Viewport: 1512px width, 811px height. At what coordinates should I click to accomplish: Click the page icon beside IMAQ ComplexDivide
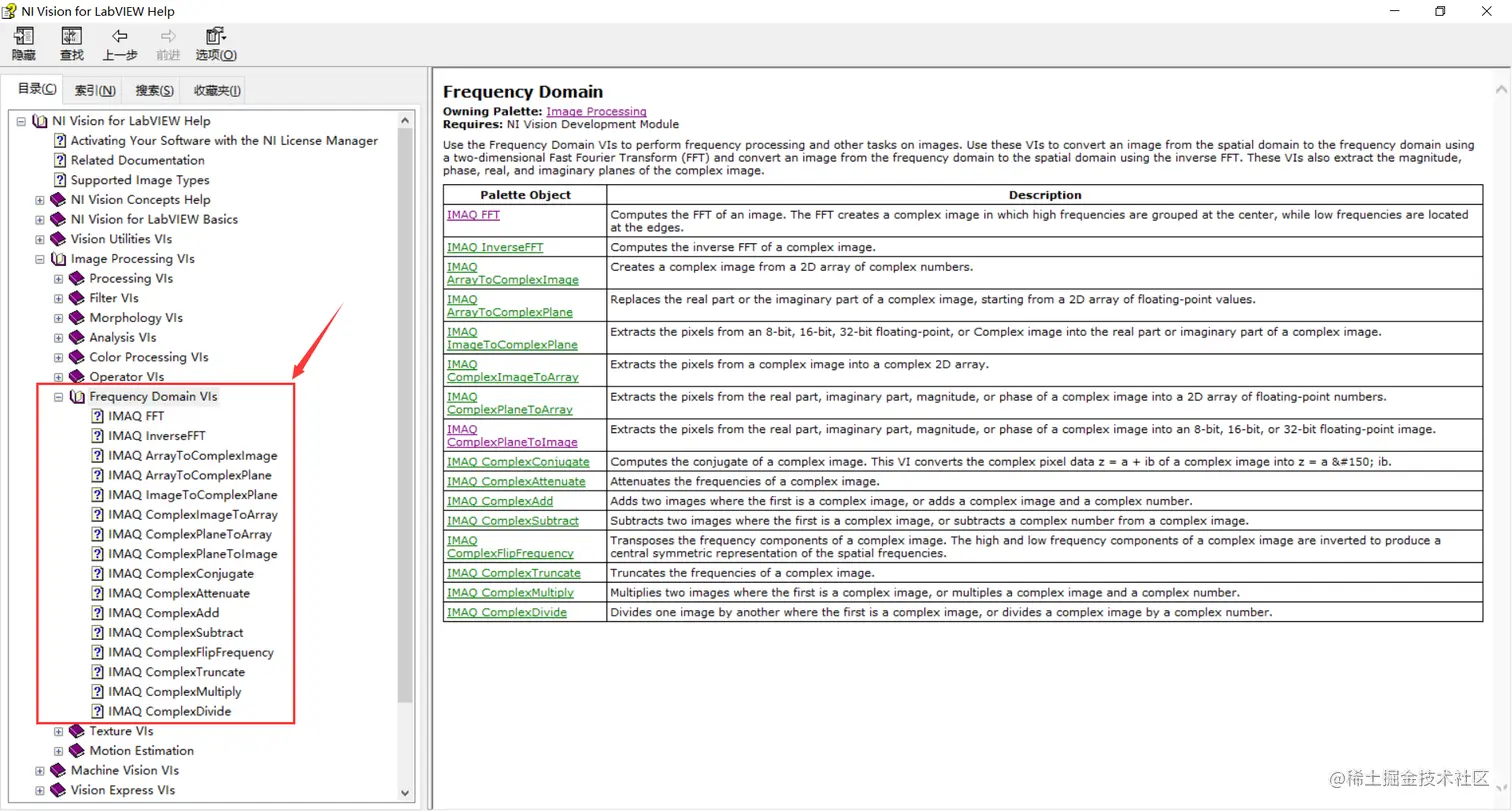coord(97,711)
